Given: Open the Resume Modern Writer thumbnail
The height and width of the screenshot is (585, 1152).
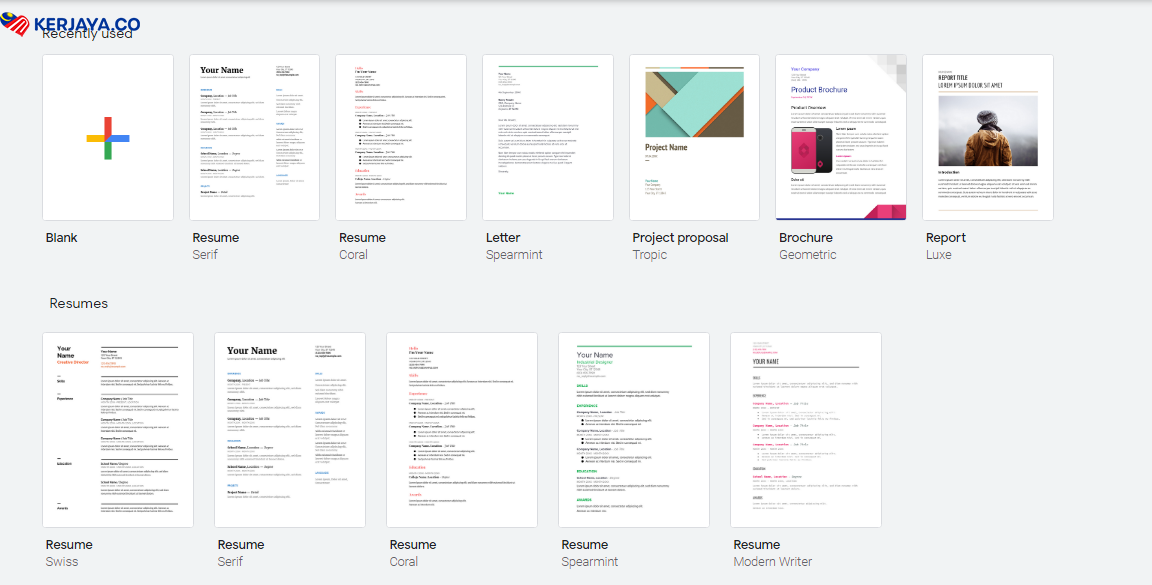Looking at the screenshot, I should point(806,430).
